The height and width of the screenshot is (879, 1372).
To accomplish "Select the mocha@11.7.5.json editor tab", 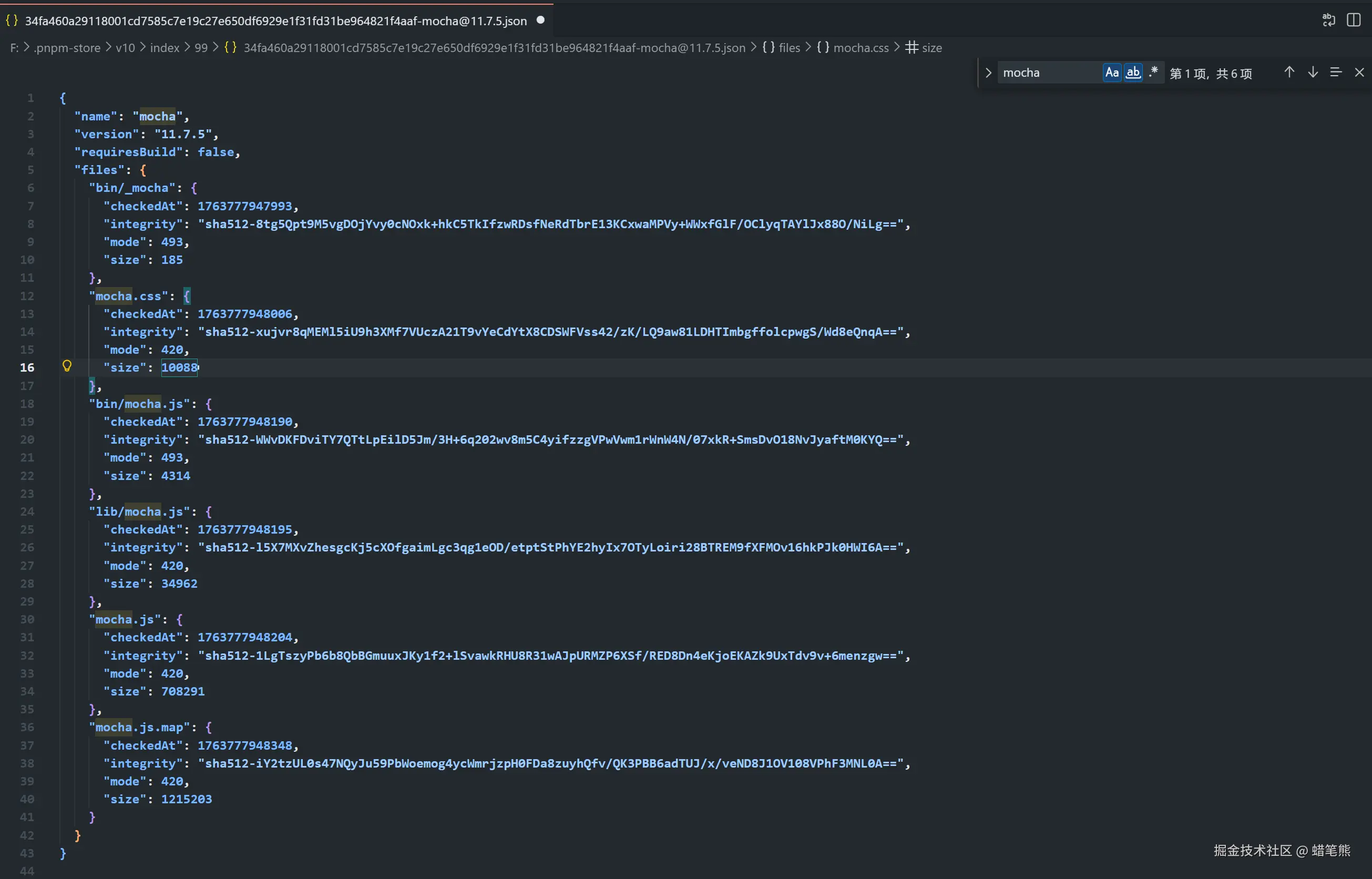I will click(275, 21).
